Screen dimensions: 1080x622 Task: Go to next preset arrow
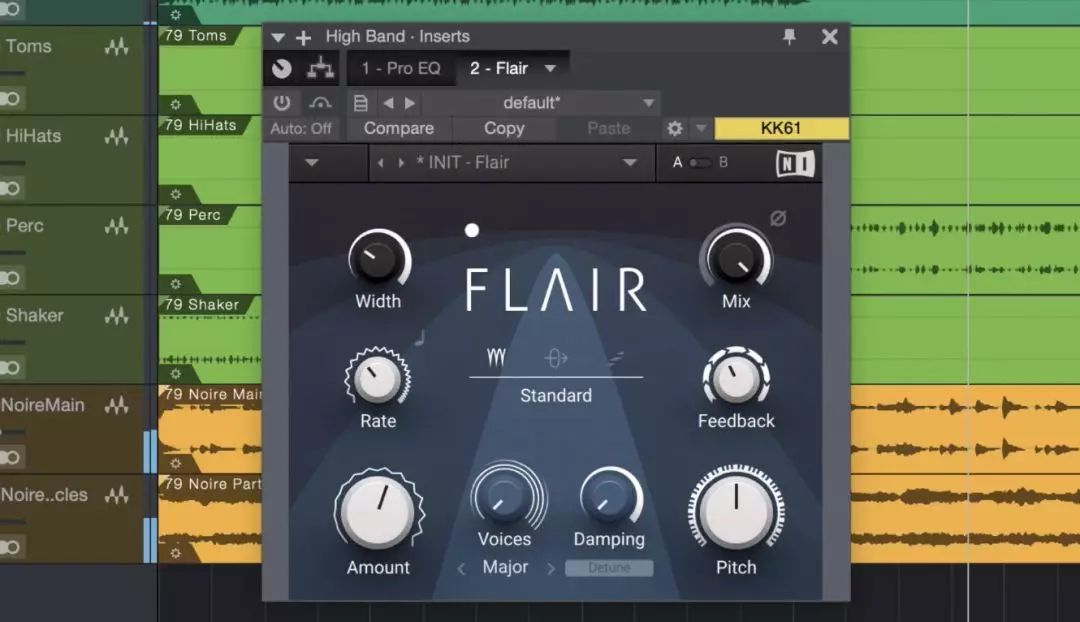410,103
